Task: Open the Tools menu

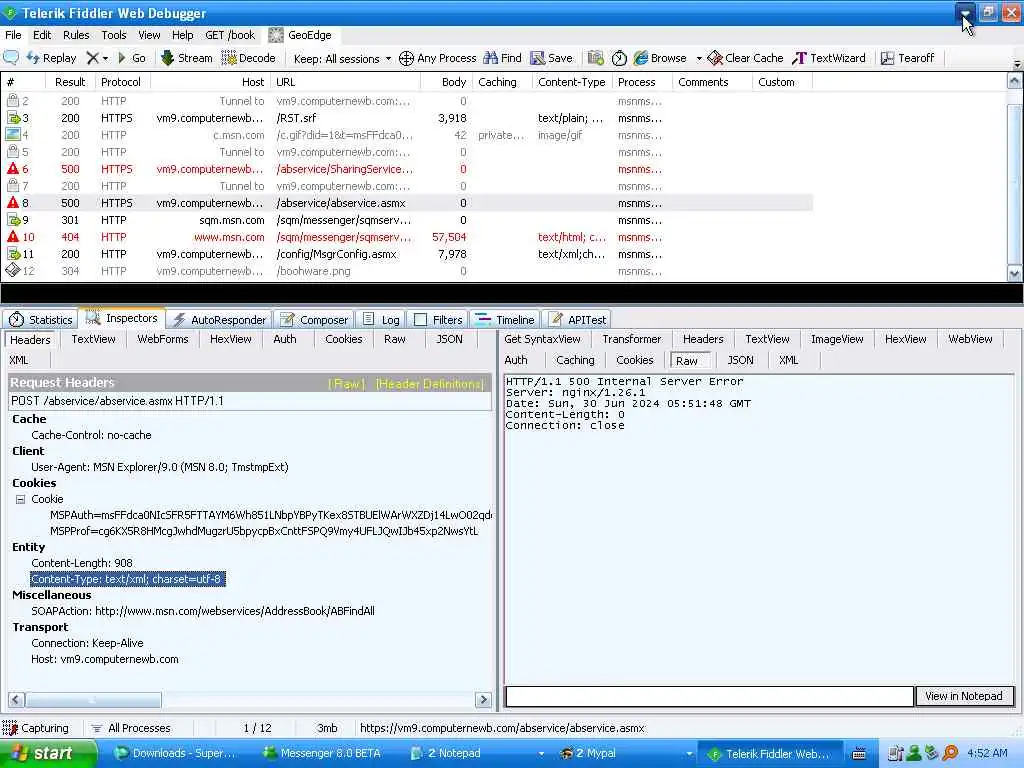Action: pos(114,35)
